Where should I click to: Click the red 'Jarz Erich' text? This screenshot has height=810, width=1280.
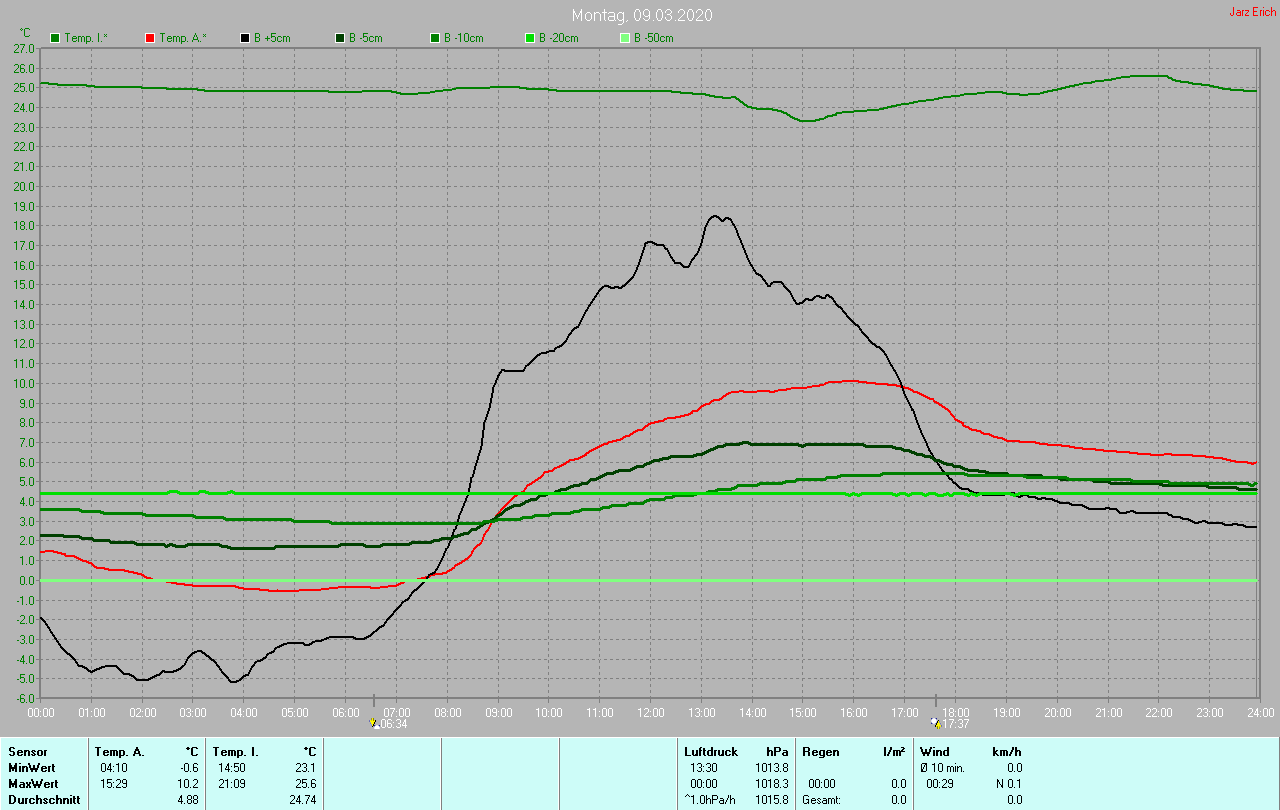tap(1253, 12)
